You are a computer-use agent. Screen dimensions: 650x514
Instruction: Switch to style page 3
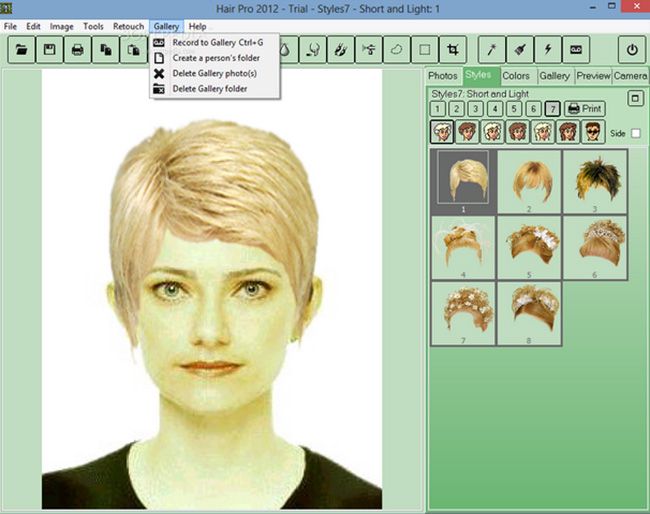(475, 109)
